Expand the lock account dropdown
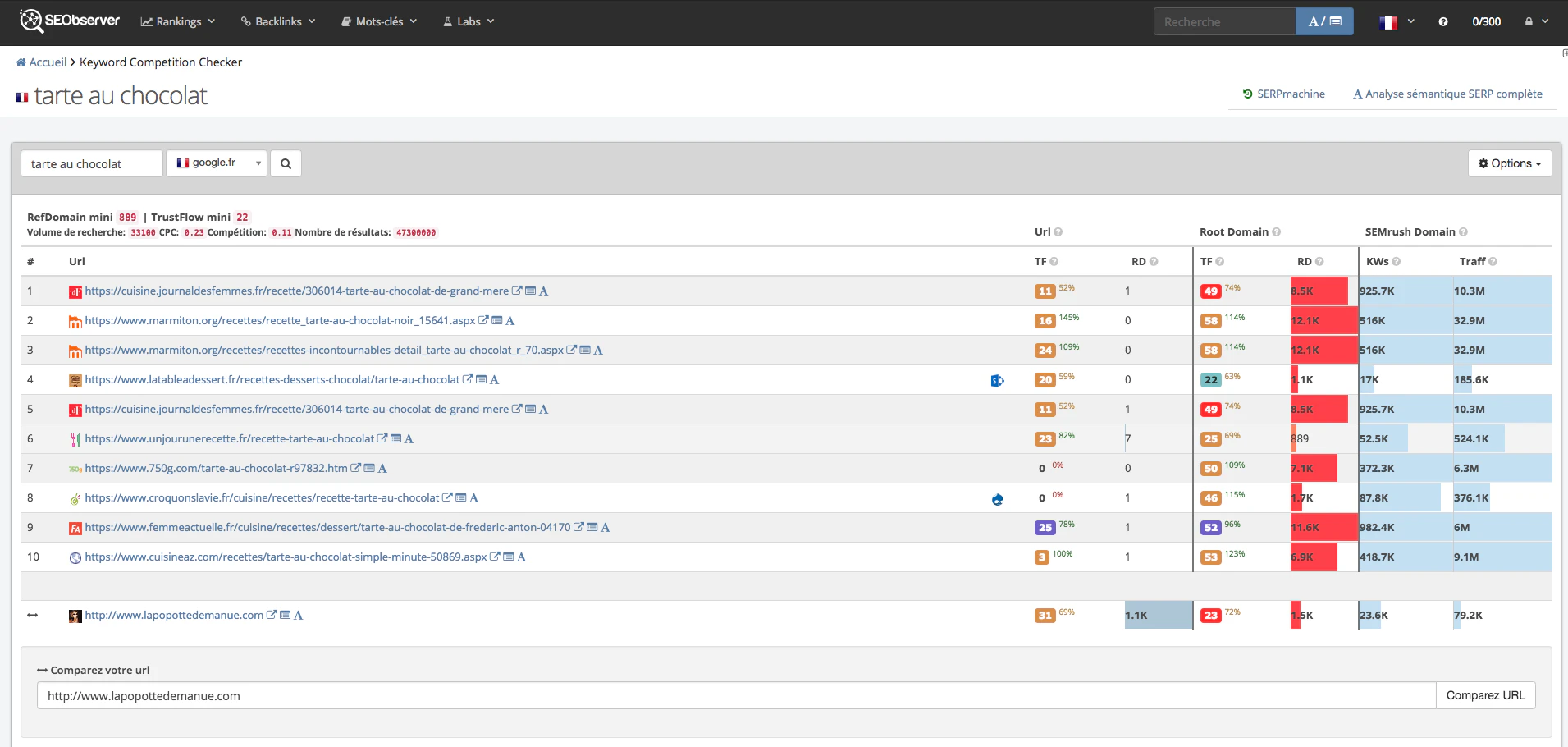The width and height of the screenshot is (1568, 747). (x=1537, y=22)
